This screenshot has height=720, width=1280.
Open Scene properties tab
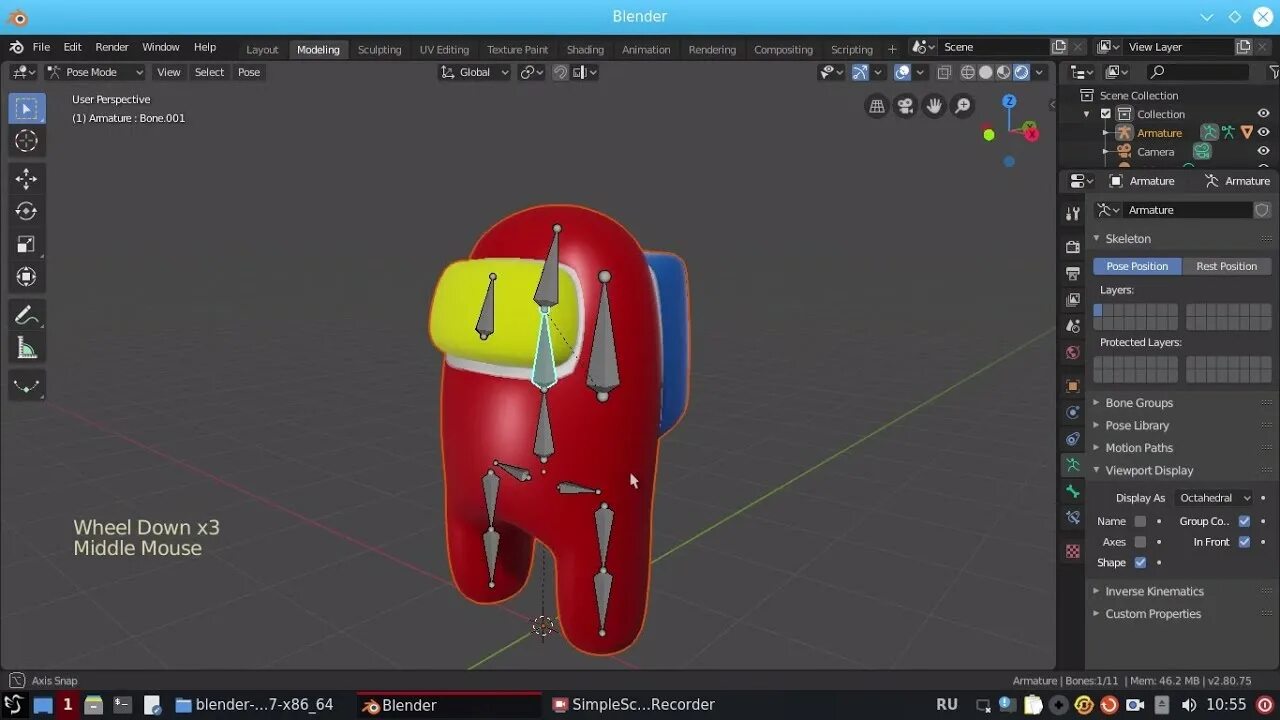tap(1073, 326)
